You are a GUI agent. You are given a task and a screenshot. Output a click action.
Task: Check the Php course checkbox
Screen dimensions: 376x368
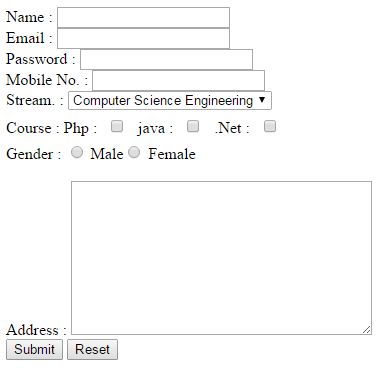pos(117,126)
